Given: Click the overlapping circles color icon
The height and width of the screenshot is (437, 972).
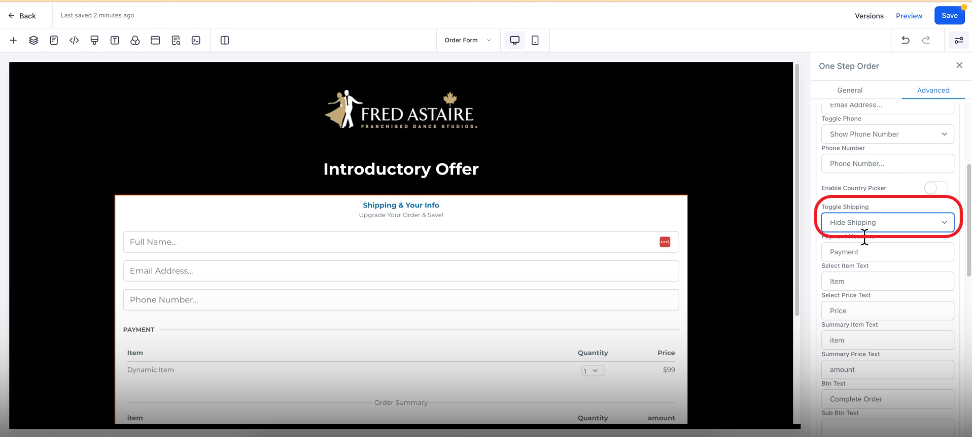Looking at the screenshot, I should (x=135, y=40).
